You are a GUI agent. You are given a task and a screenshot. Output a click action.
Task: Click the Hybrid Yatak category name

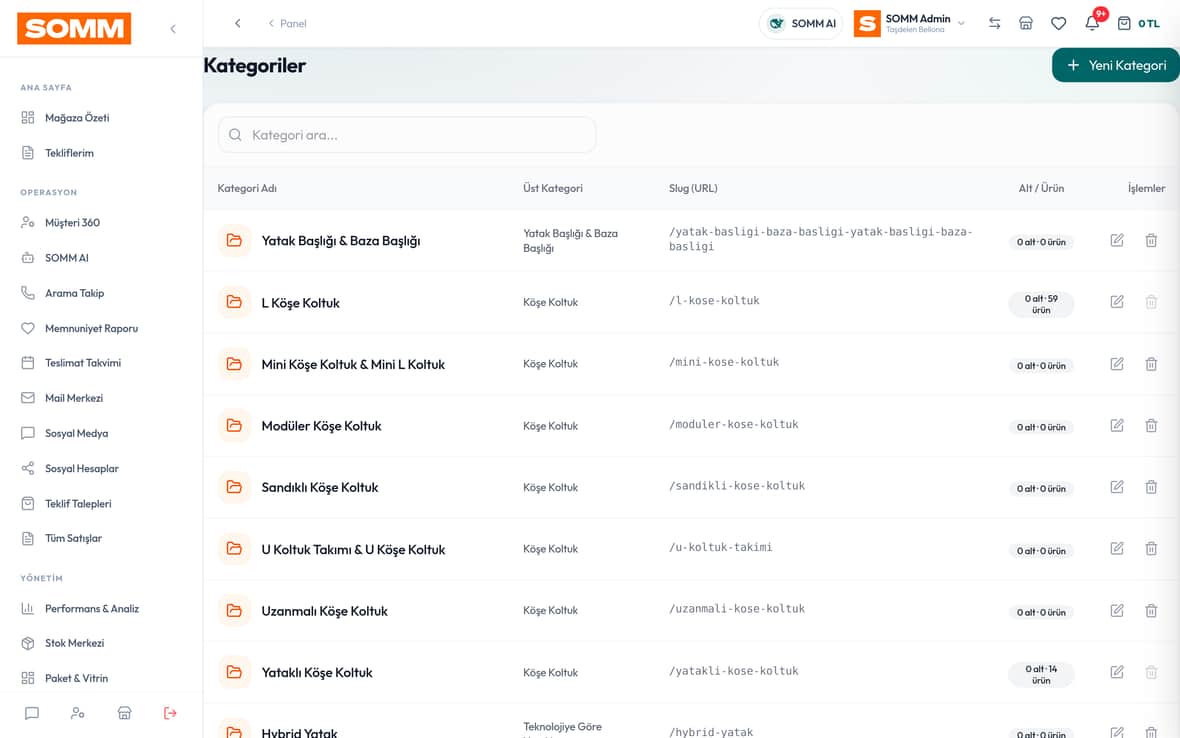[300, 733]
